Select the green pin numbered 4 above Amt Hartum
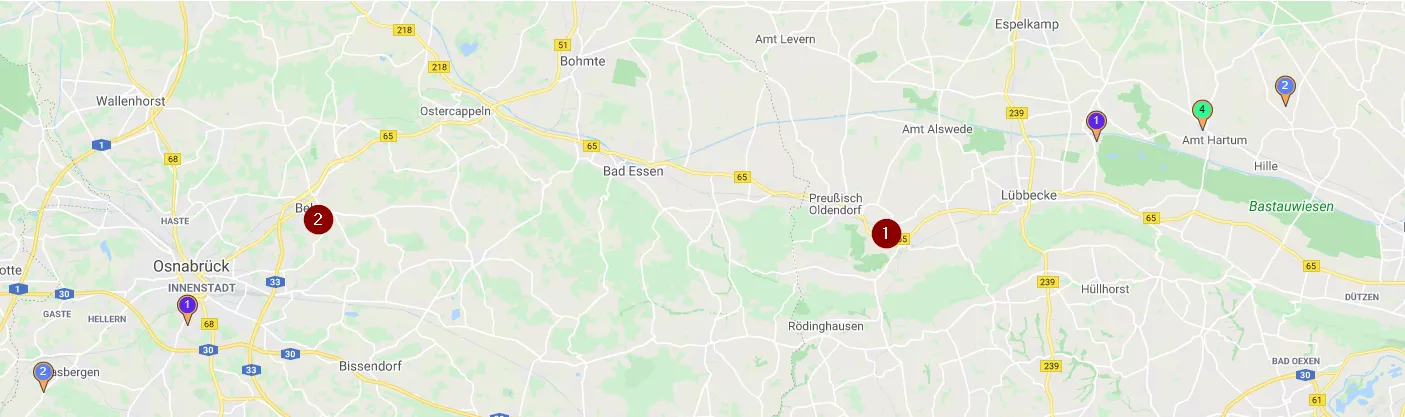Viewport: 1405px width, 417px height. (1204, 114)
